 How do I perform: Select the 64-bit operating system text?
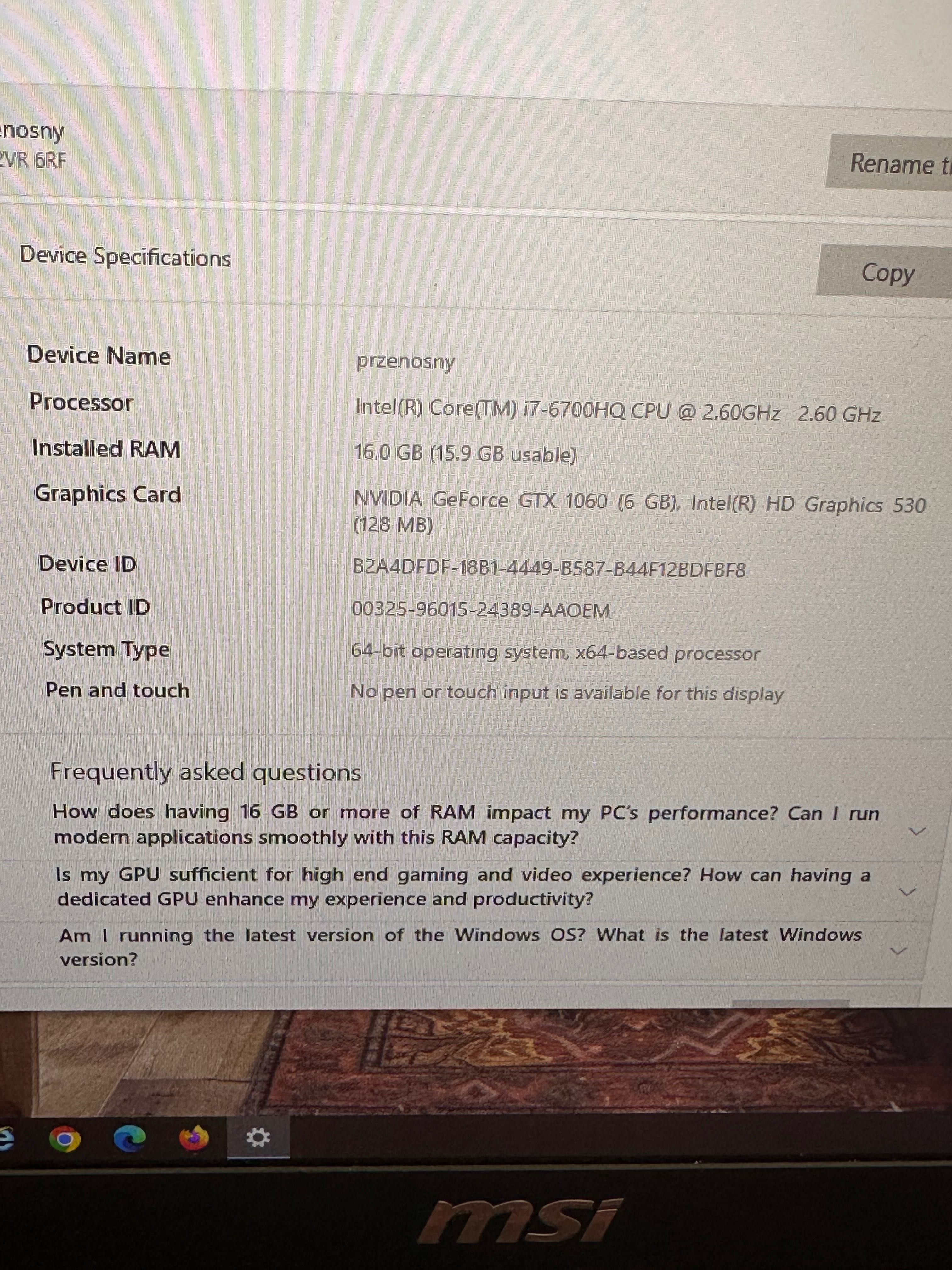click(x=555, y=652)
